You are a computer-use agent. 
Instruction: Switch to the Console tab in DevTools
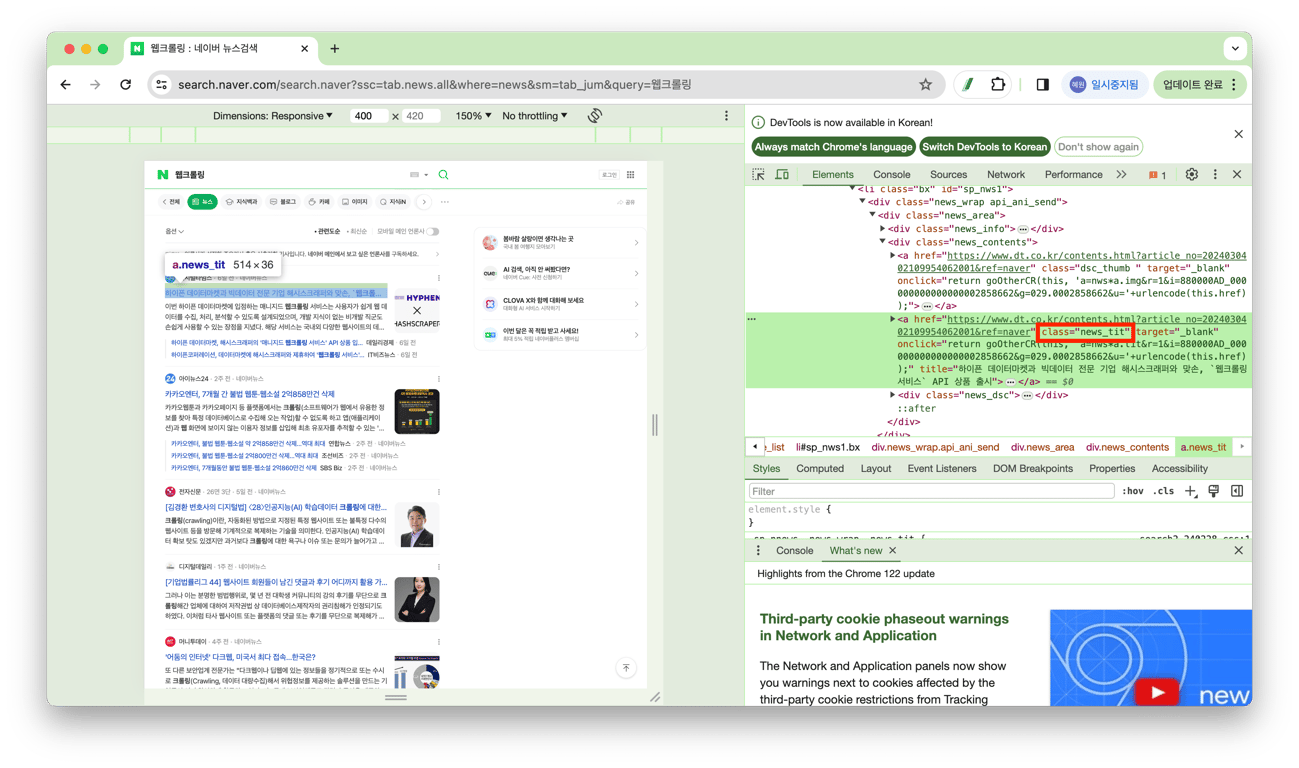891,175
